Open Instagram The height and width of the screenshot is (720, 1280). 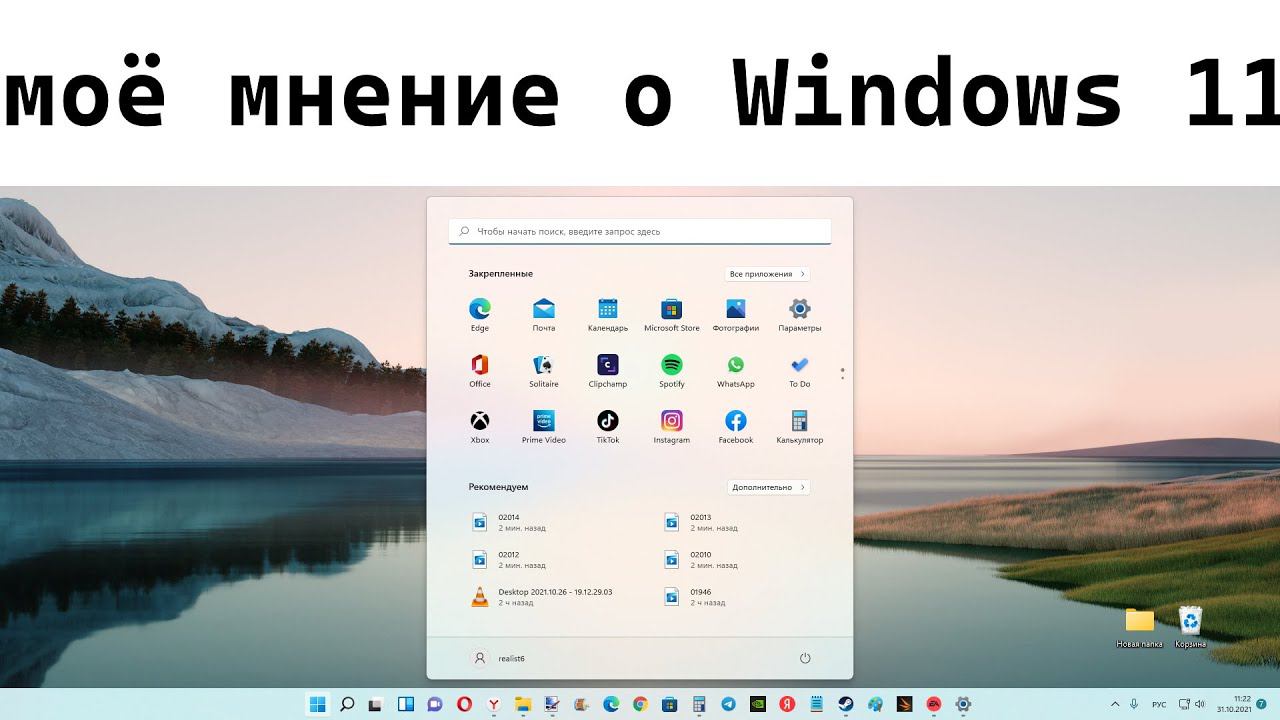click(x=672, y=426)
